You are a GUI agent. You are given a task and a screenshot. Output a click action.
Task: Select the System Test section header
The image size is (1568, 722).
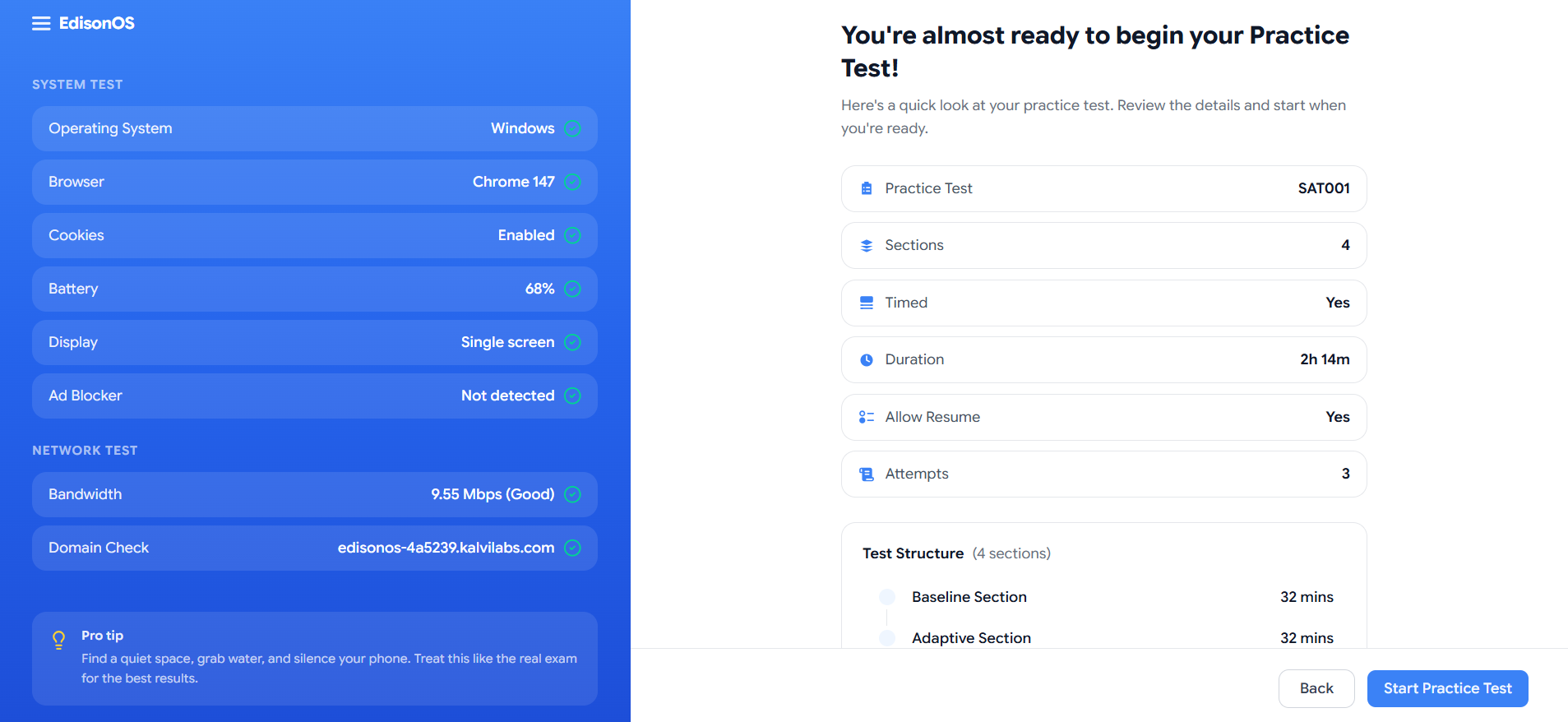[77, 84]
